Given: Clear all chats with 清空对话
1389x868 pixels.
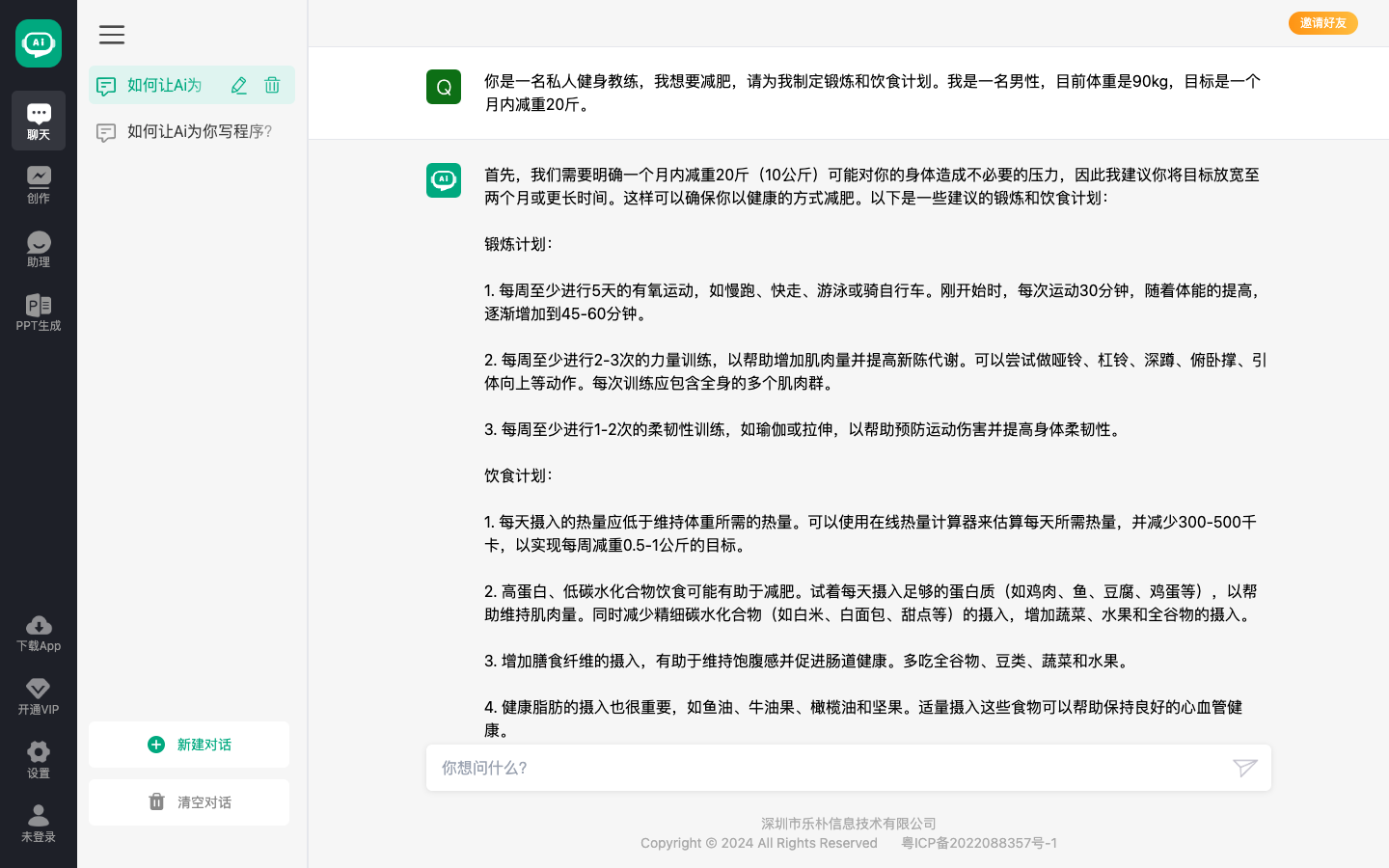Looking at the screenshot, I should pyautogui.click(x=189, y=802).
